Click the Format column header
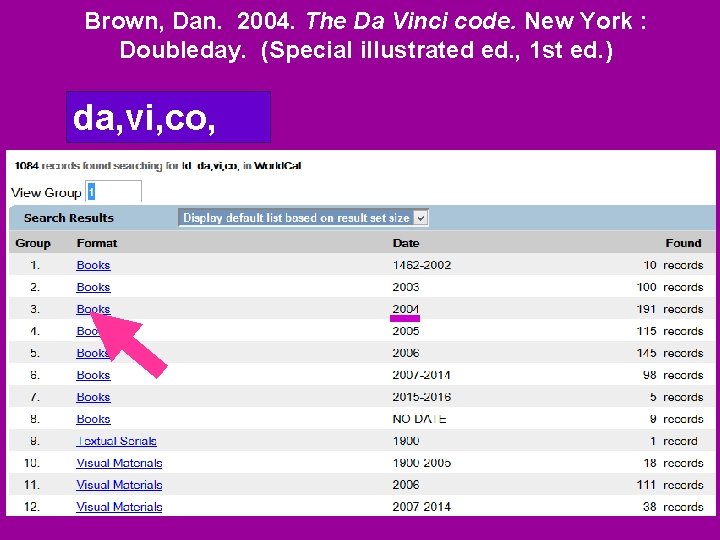Image resolution: width=720 pixels, height=540 pixels. click(97, 243)
